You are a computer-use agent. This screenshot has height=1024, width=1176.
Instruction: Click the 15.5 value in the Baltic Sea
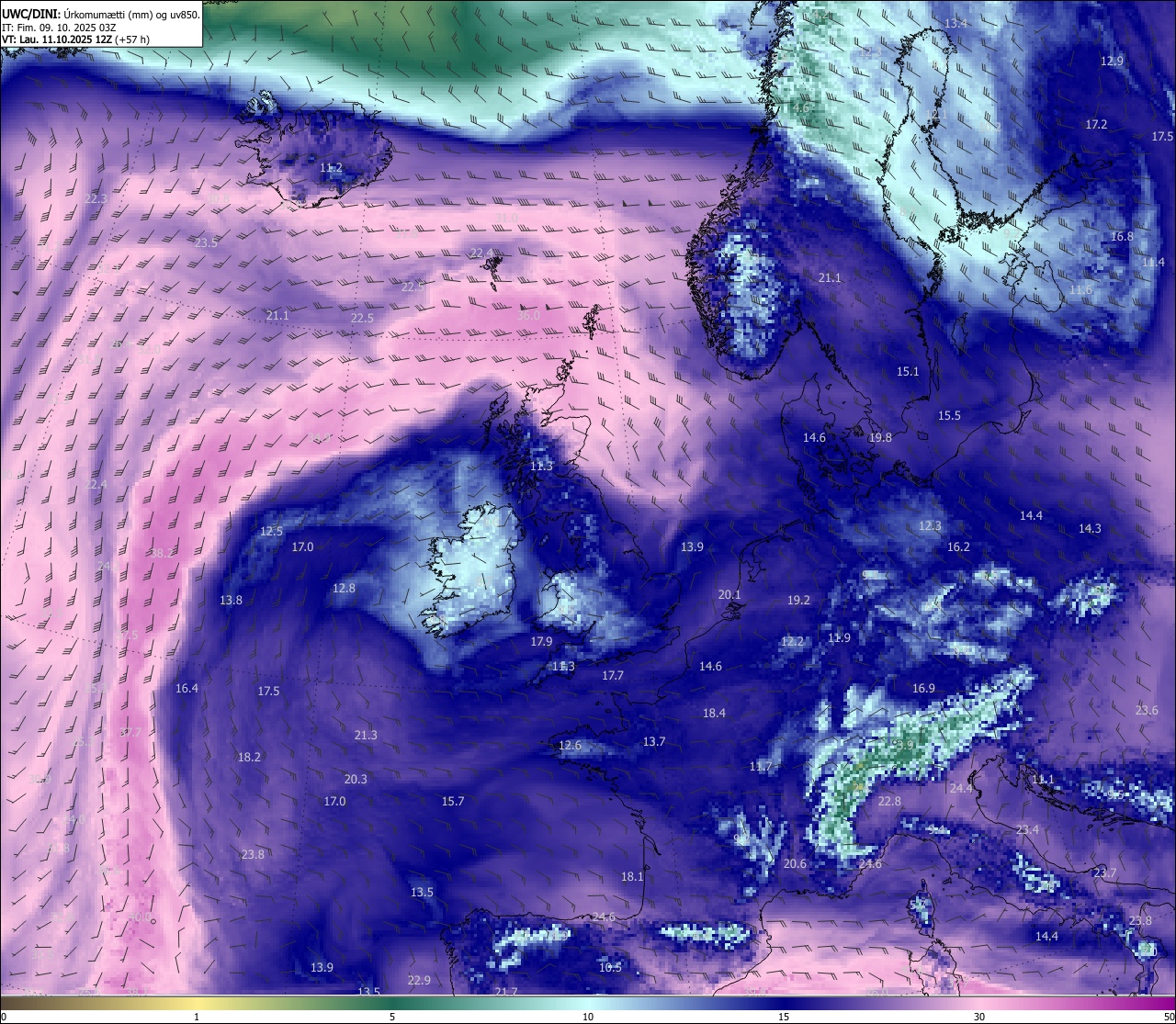(949, 415)
